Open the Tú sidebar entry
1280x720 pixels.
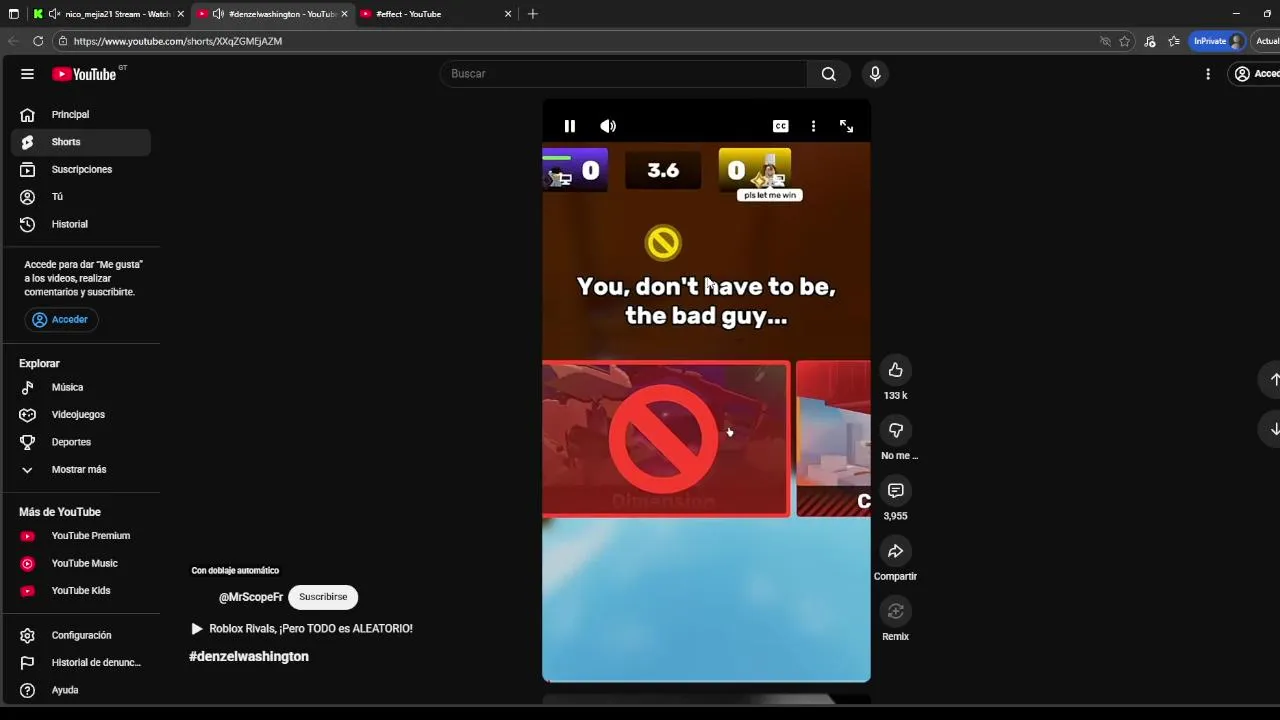click(x=81, y=197)
